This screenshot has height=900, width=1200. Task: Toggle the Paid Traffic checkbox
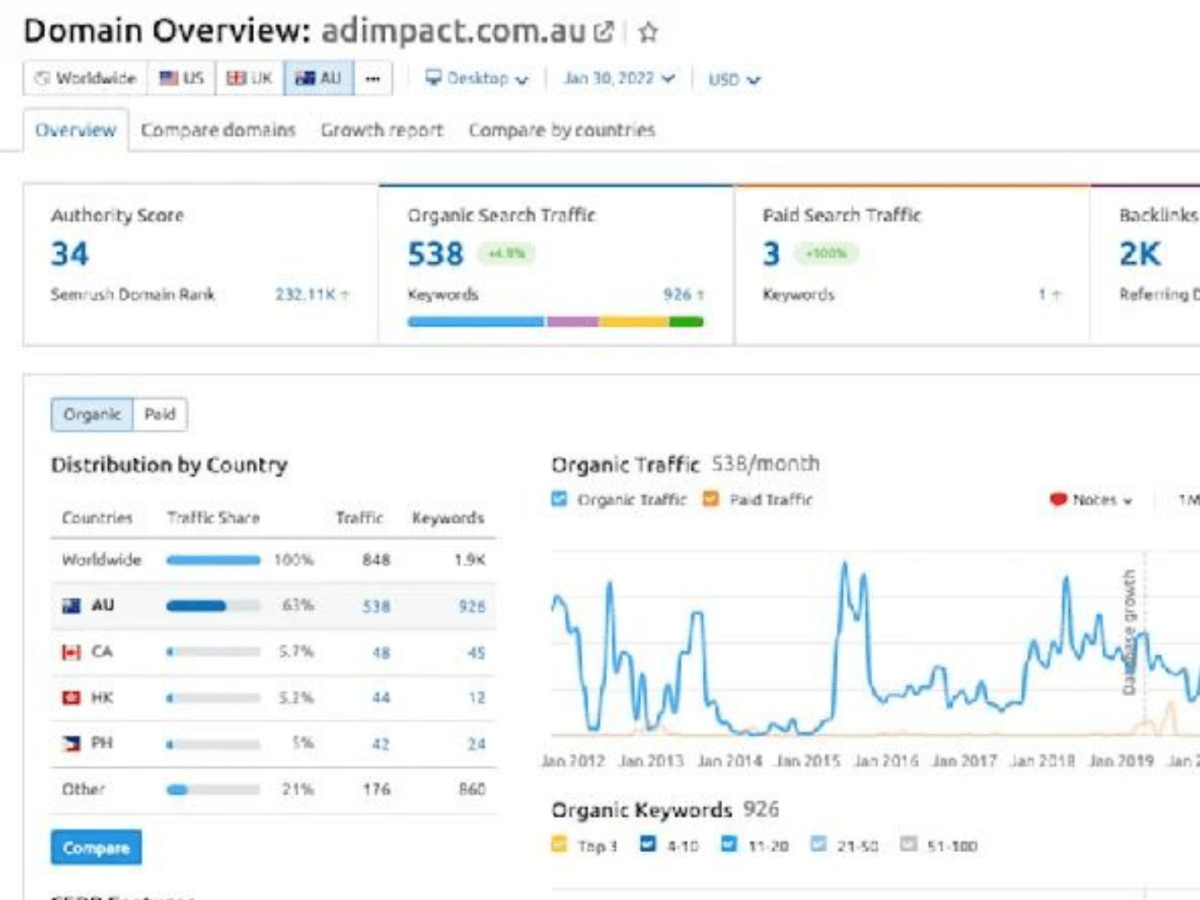(x=711, y=499)
